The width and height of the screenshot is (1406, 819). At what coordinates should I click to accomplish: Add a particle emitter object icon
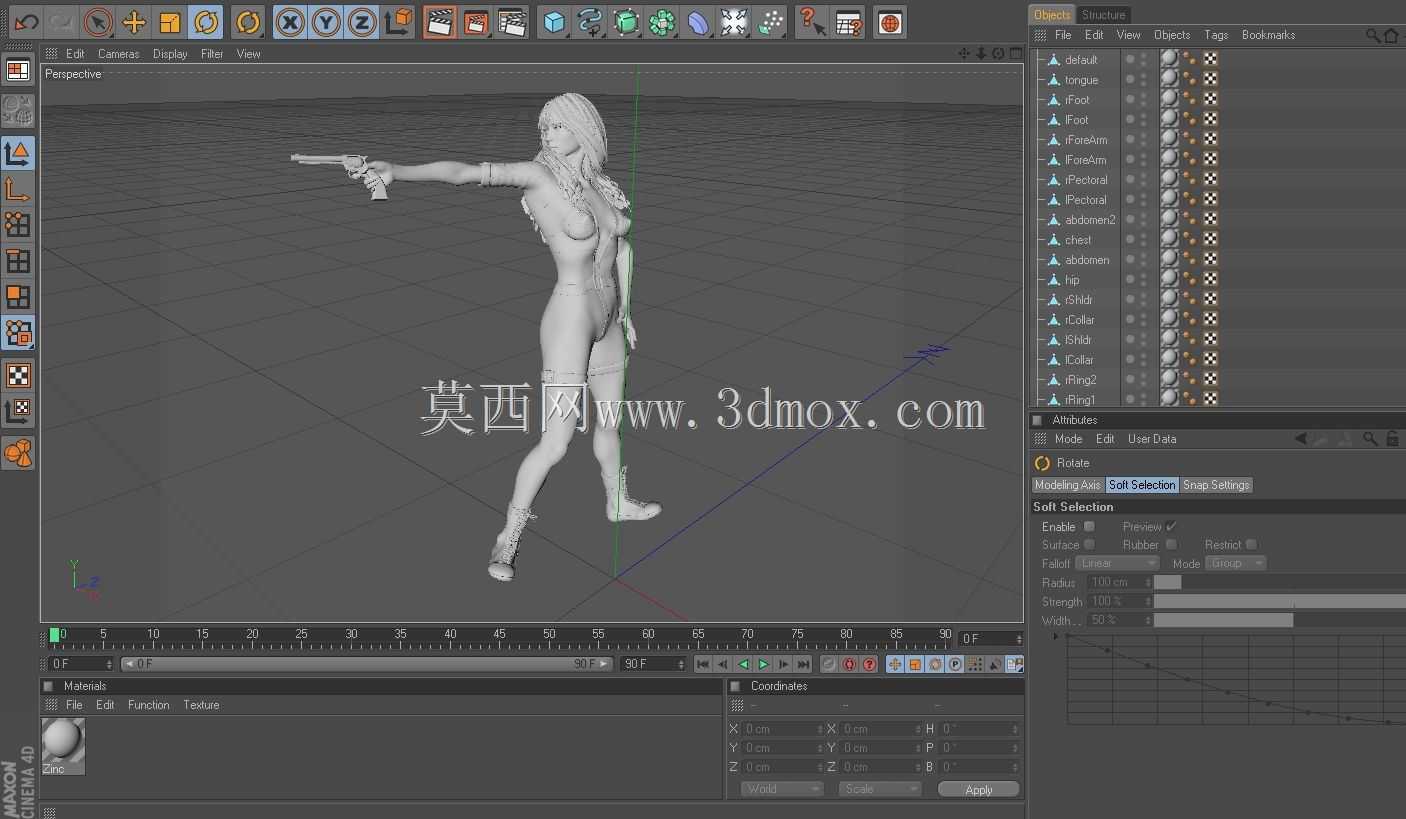pos(770,21)
